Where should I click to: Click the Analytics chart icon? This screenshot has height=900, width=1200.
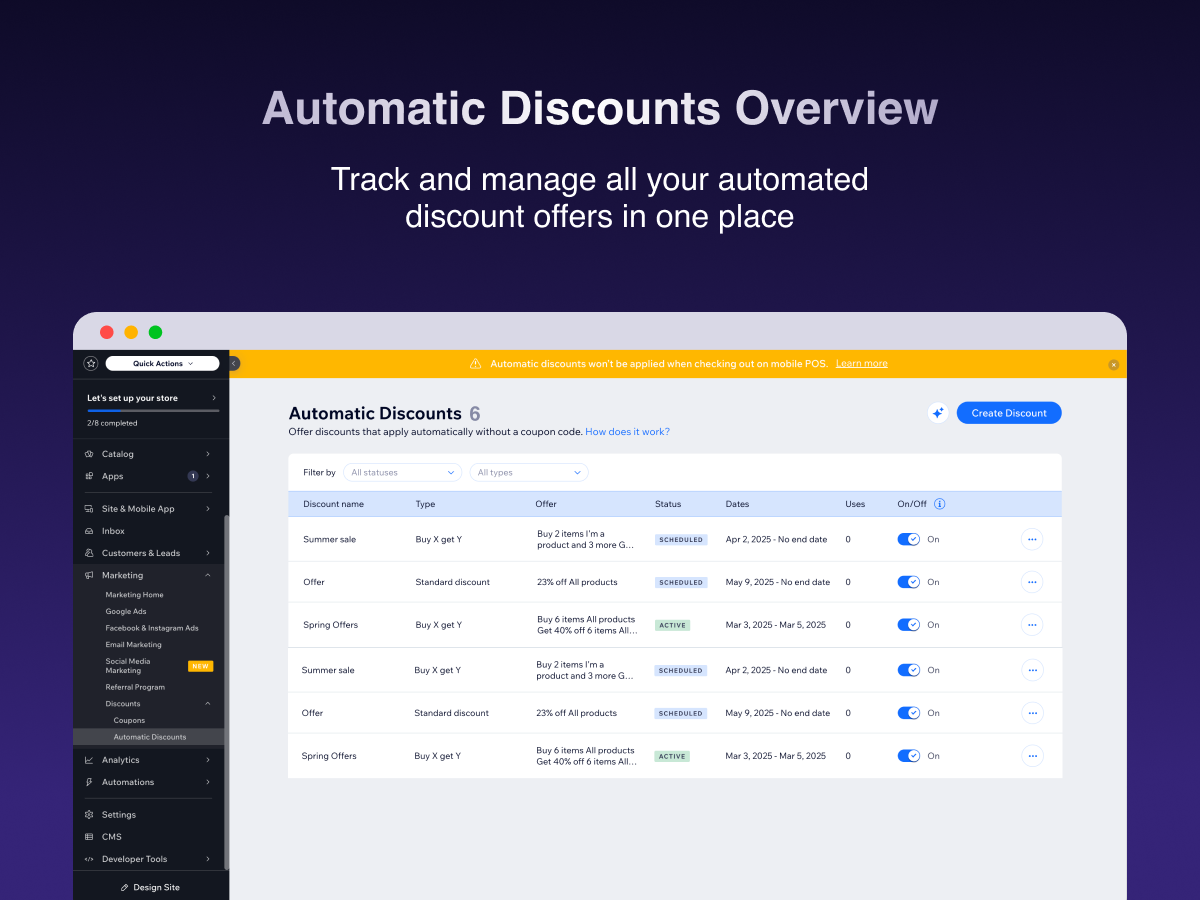point(90,760)
